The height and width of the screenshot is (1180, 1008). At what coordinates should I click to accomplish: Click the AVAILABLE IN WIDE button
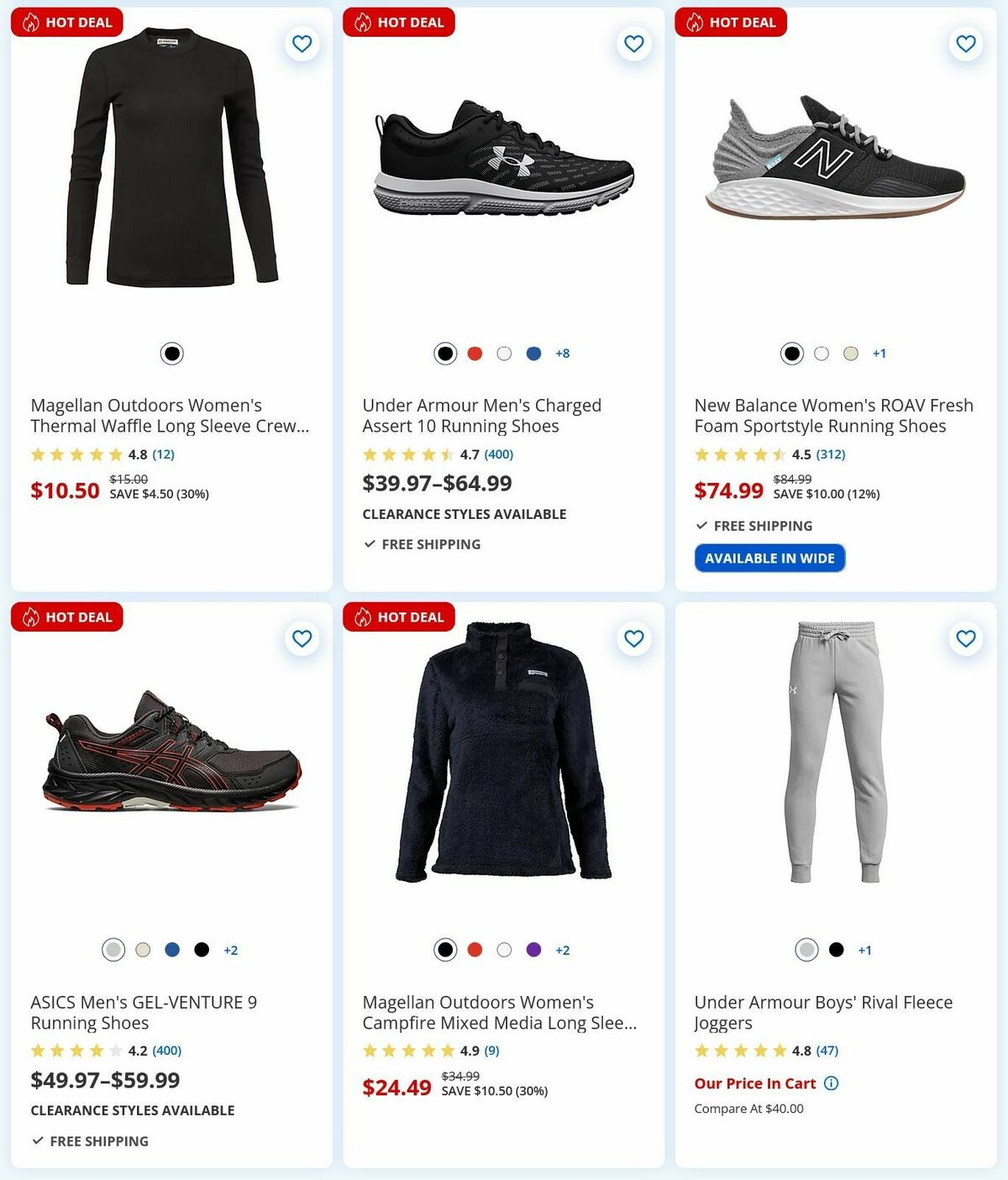click(769, 557)
